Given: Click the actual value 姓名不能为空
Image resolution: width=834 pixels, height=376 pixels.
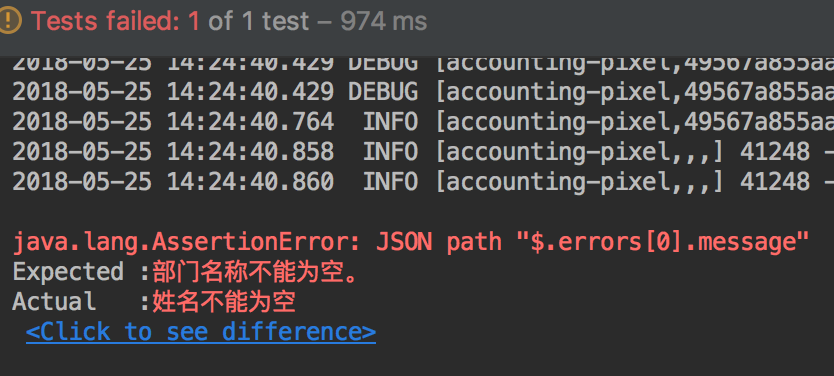Looking at the screenshot, I should 224,302.
